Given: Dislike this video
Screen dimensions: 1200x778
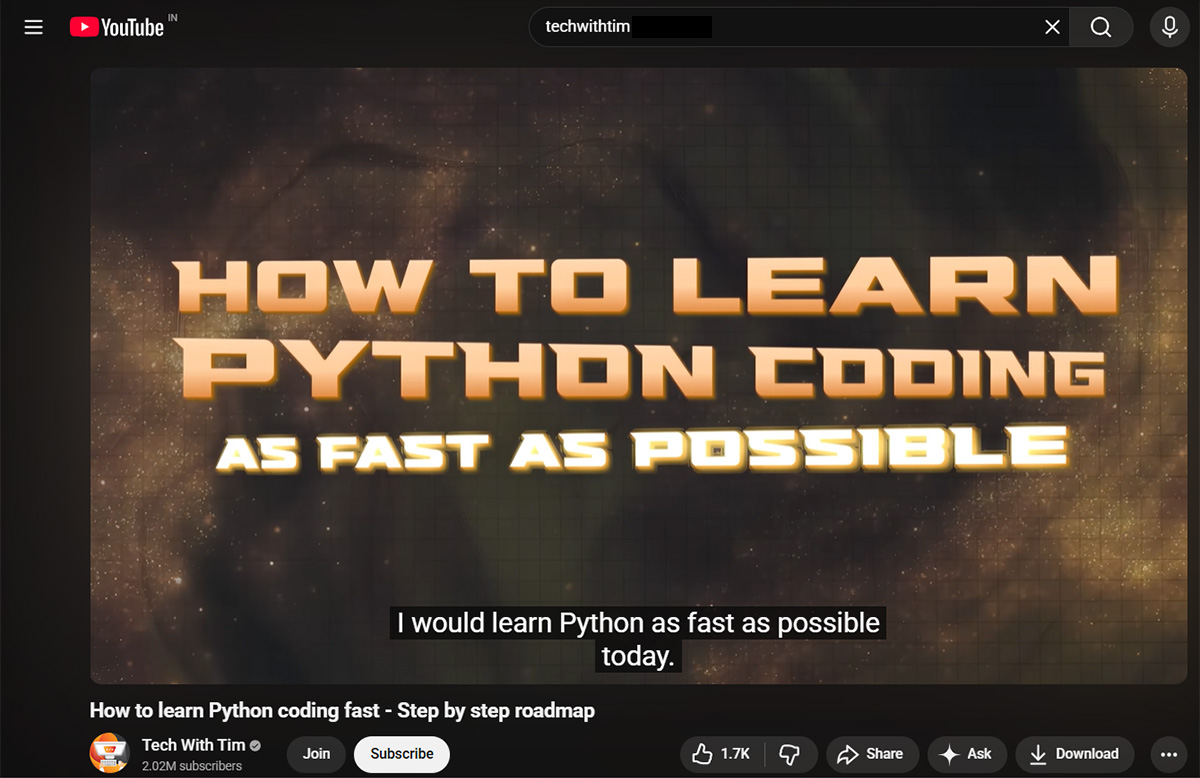Looking at the screenshot, I should tap(791, 754).
